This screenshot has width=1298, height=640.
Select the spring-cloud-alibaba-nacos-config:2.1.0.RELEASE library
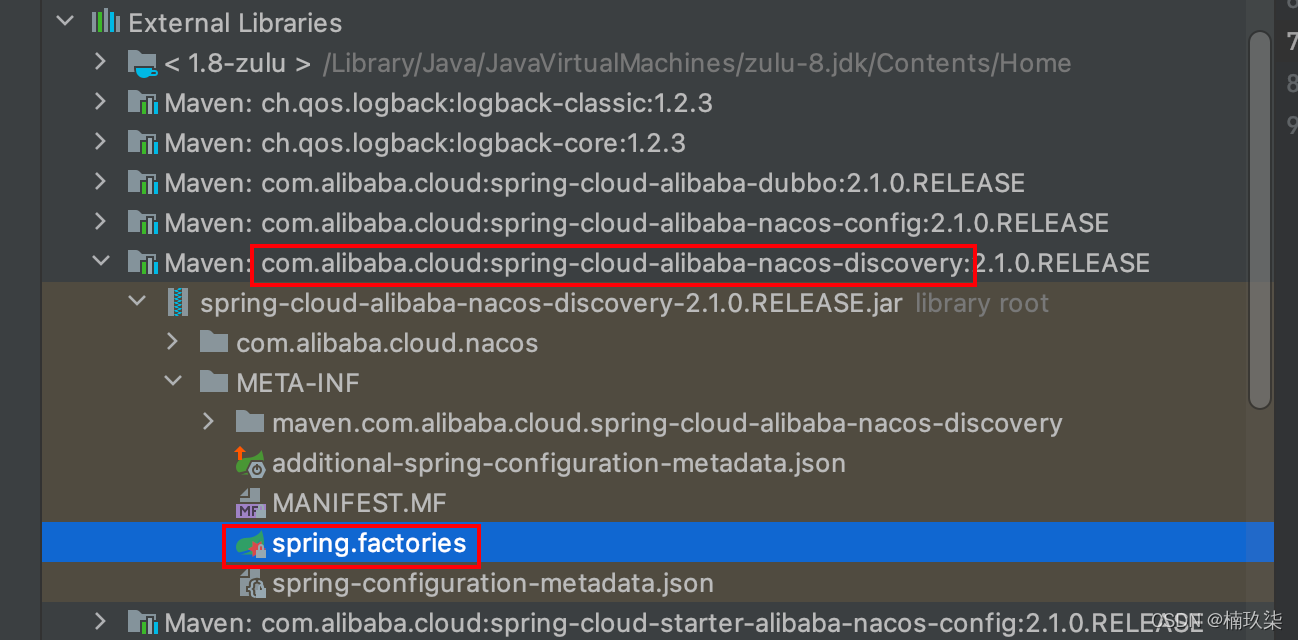point(636,223)
